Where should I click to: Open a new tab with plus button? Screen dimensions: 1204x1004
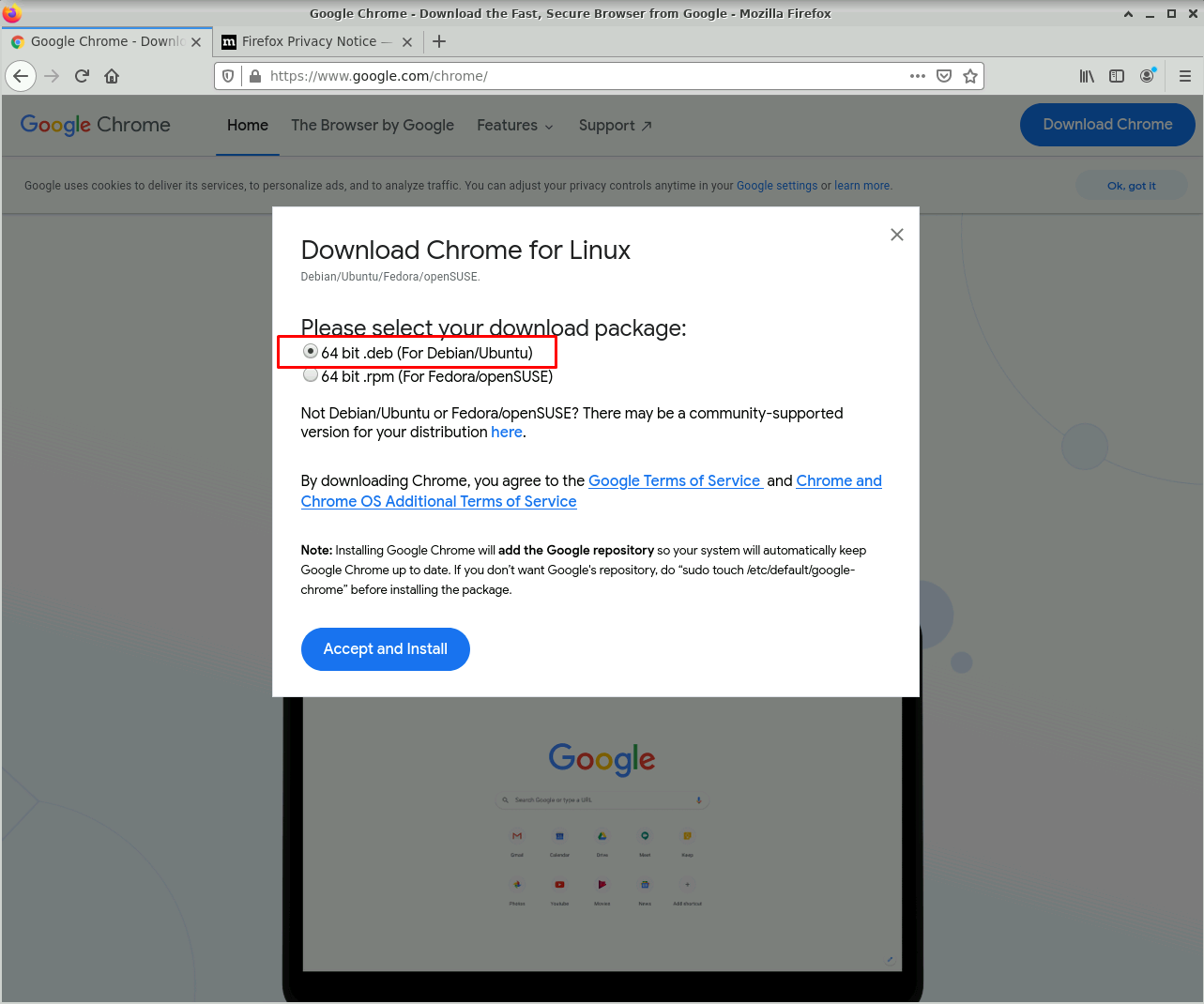click(x=439, y=41)
